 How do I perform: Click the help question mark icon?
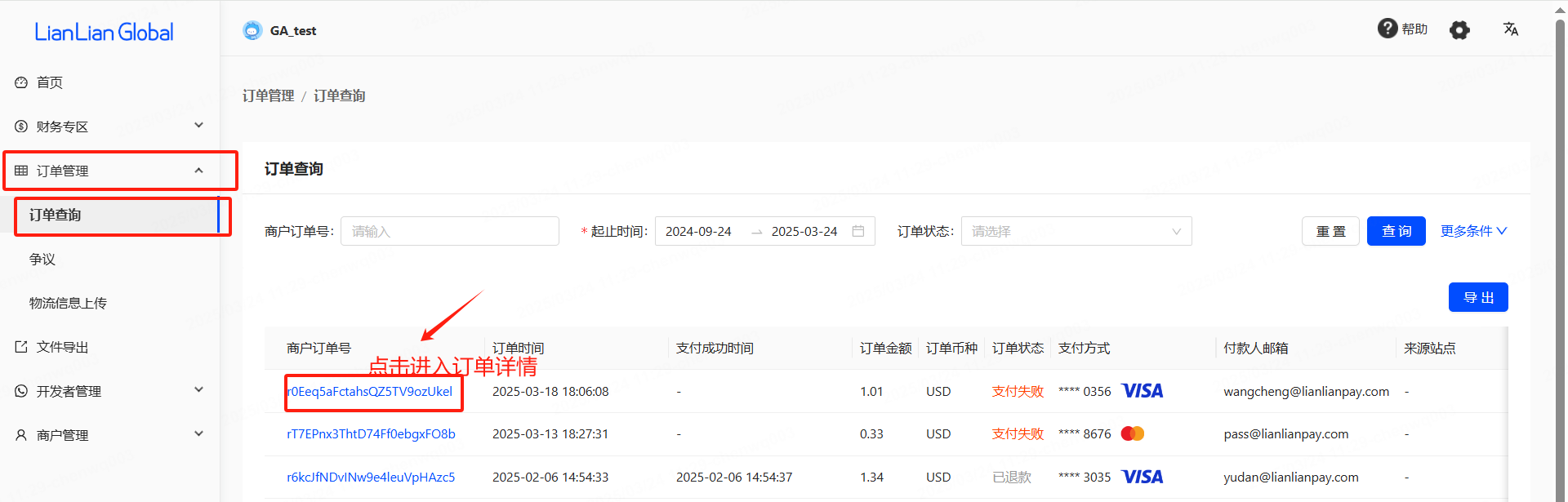[1387, 29]
